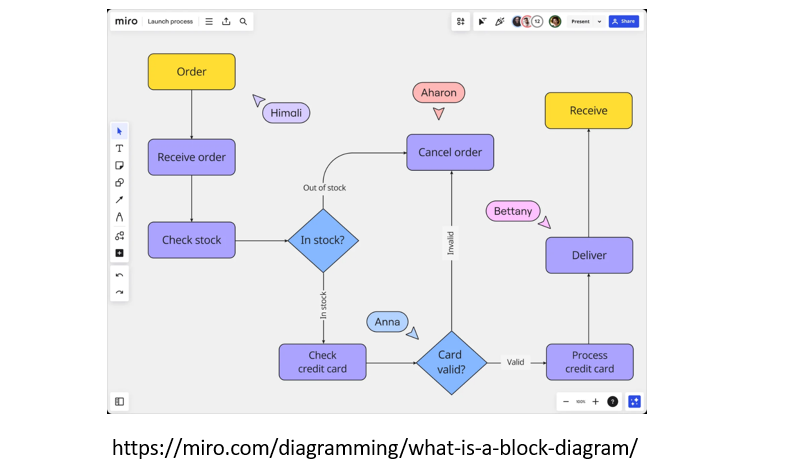The width and height of the screenshot is (801, 472).
Task: Toggle the frames panel at bottom left
Action: point(119,401)
